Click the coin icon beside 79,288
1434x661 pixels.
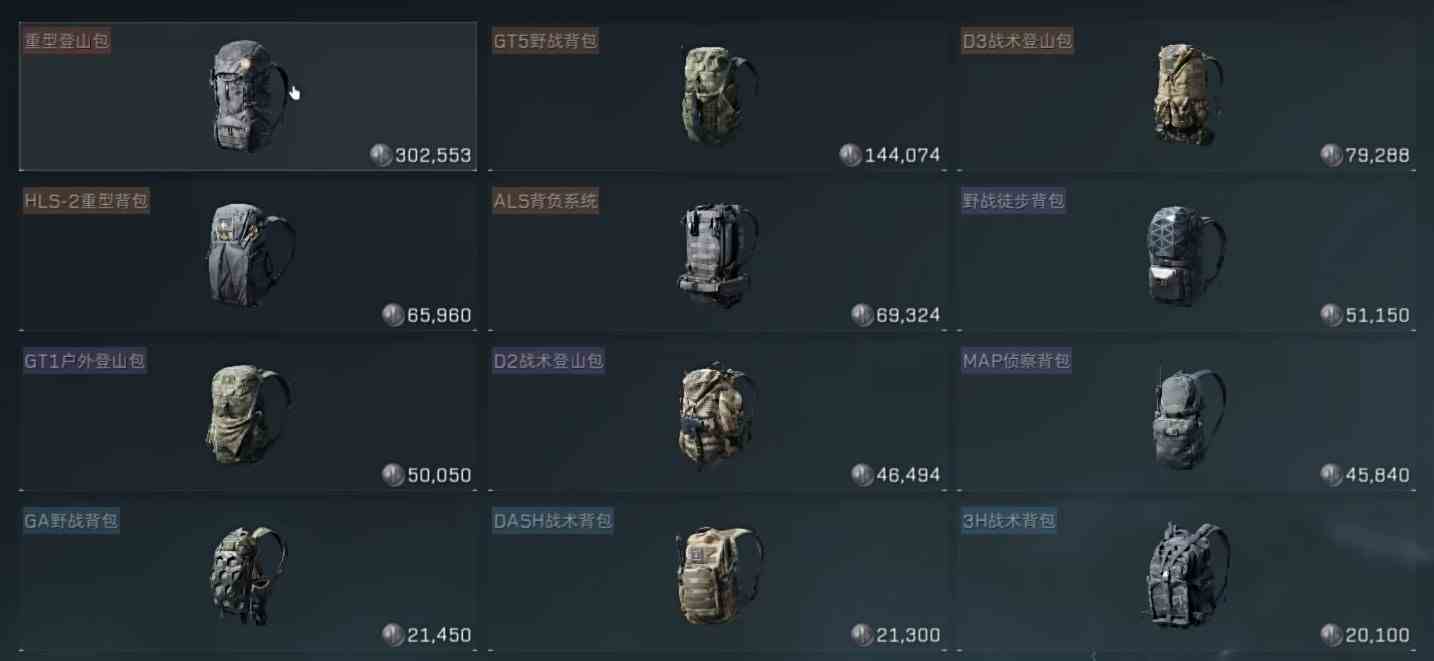1331,155
